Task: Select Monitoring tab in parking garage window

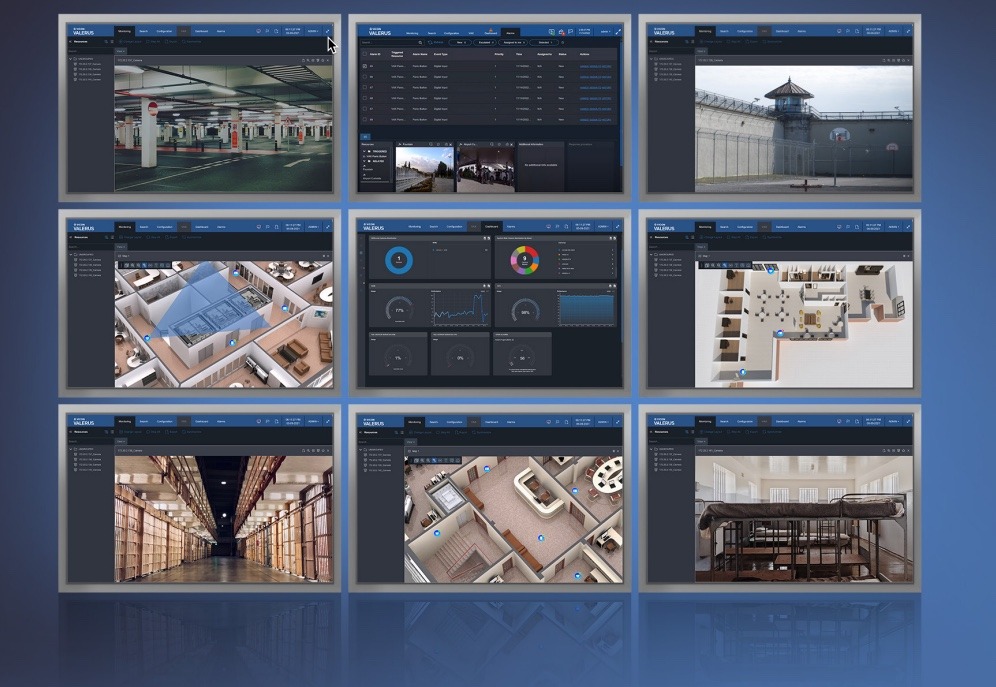Action: [x=123, y=31]
